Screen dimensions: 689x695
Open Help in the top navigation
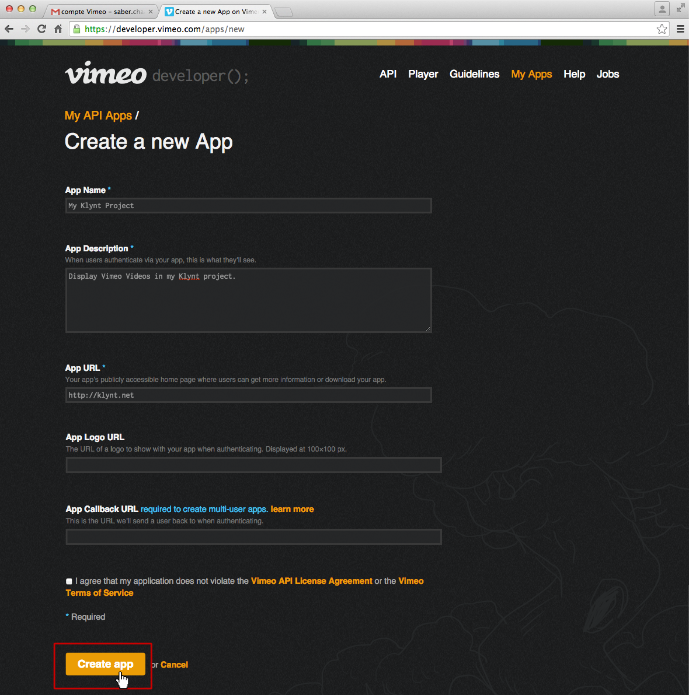574,74
